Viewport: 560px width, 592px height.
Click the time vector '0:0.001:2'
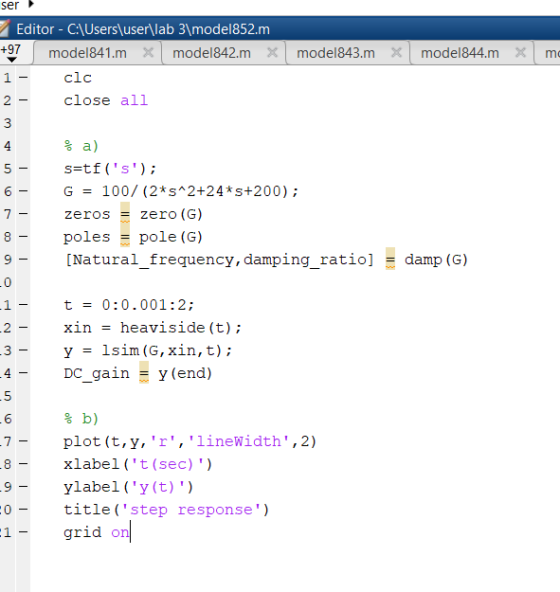coord(143,305)
